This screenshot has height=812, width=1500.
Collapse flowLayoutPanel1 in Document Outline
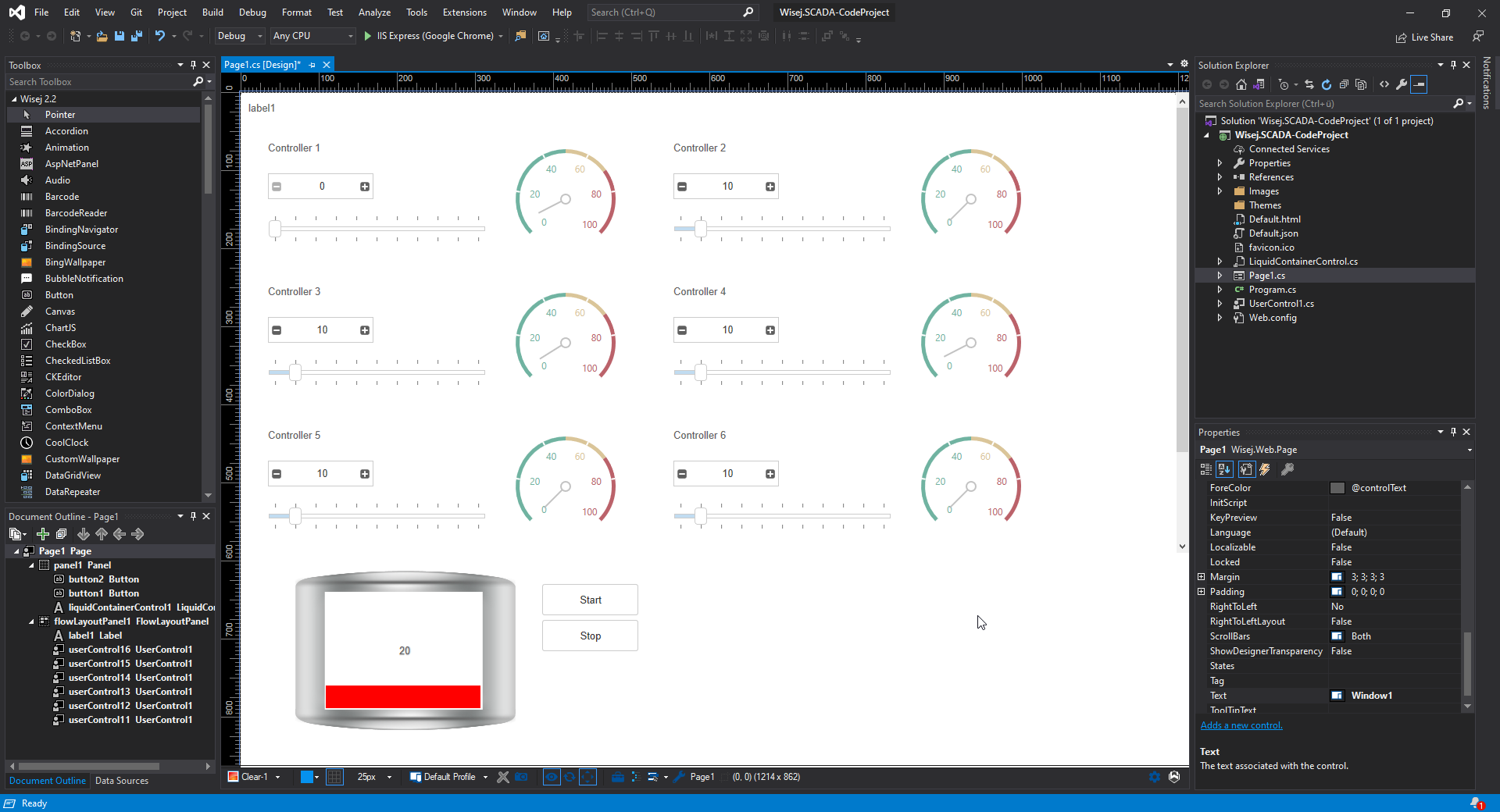pos(31,621)
